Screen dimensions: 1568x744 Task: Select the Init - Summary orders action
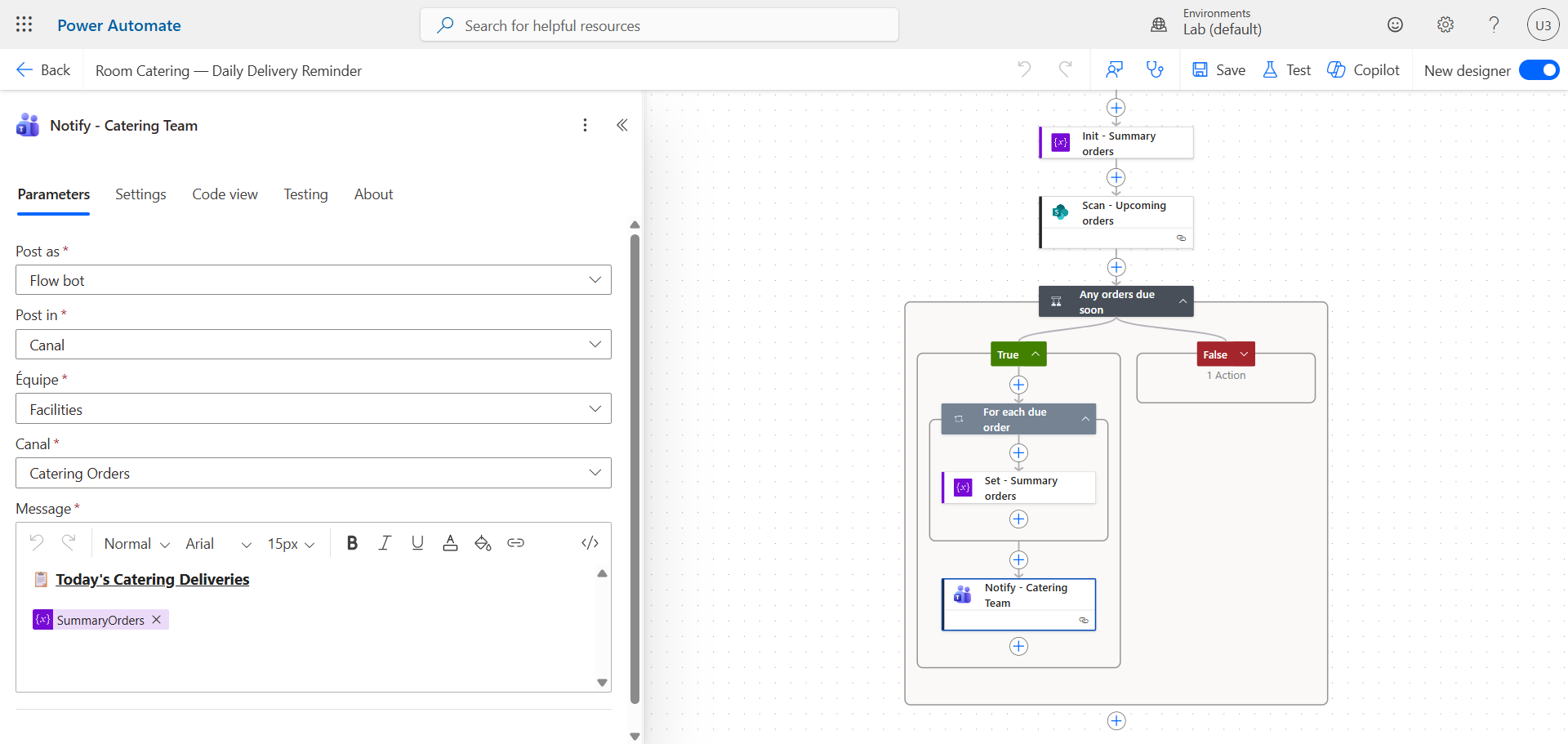click(1116, 143)
